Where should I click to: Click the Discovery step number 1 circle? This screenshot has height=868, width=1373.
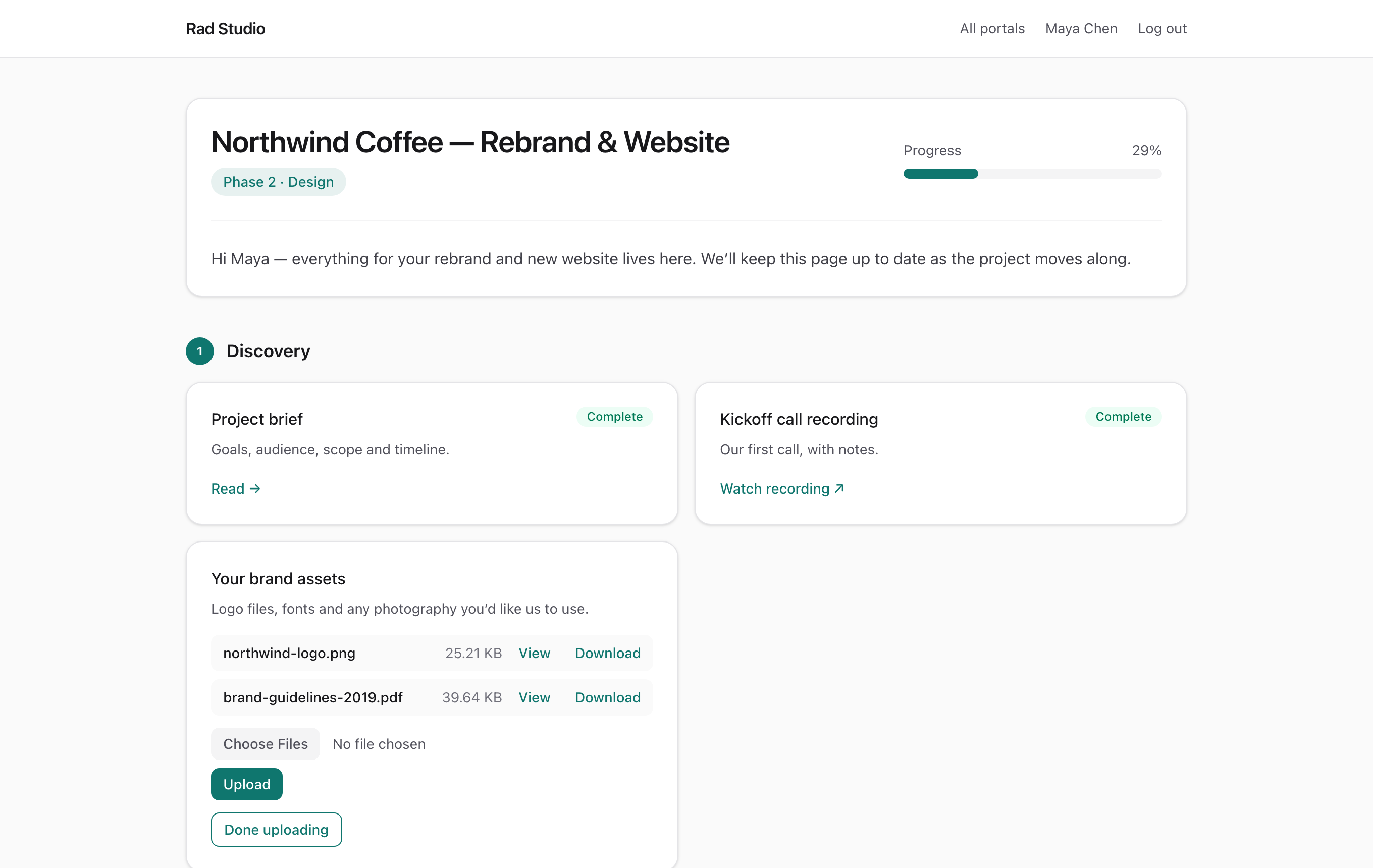[199, 351]
